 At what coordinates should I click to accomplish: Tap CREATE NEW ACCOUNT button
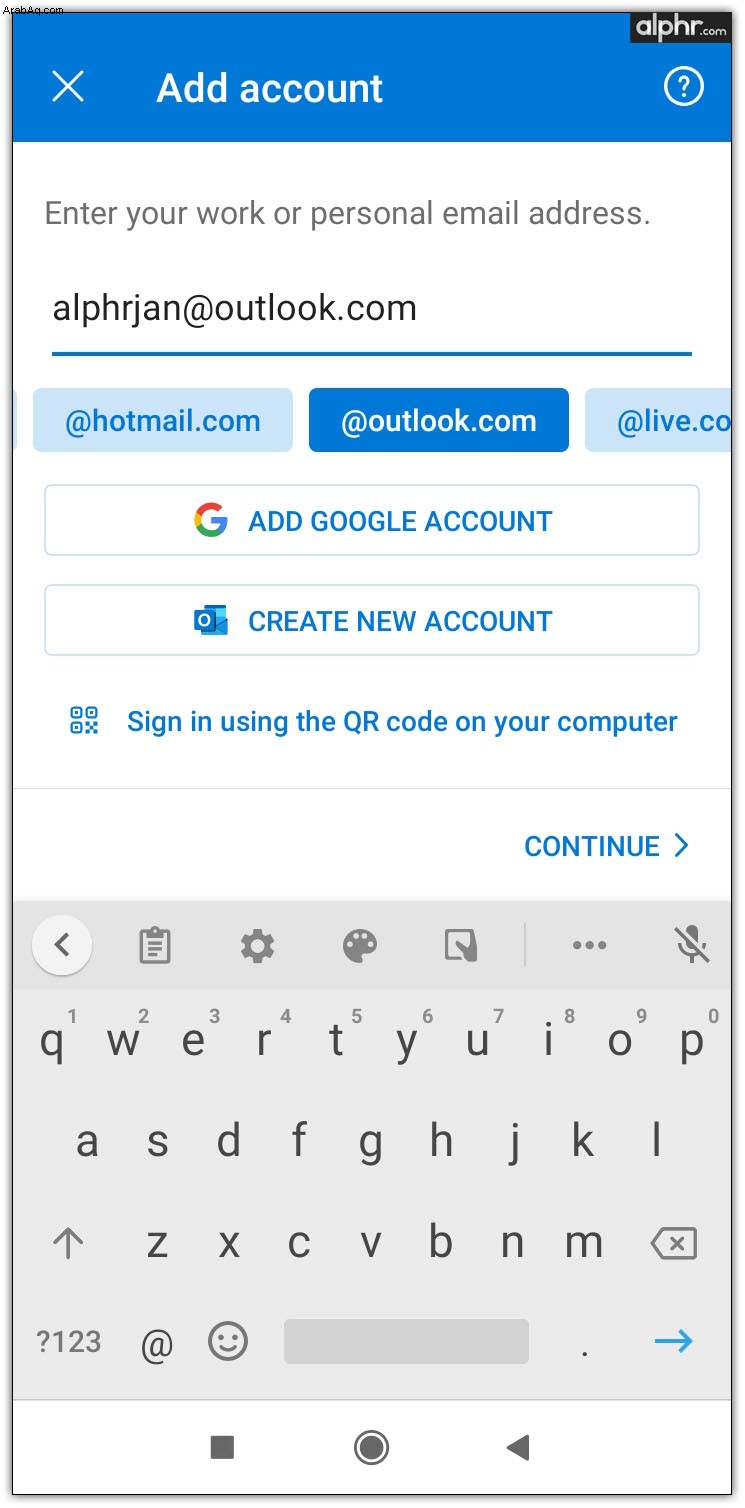coord(372,620)
